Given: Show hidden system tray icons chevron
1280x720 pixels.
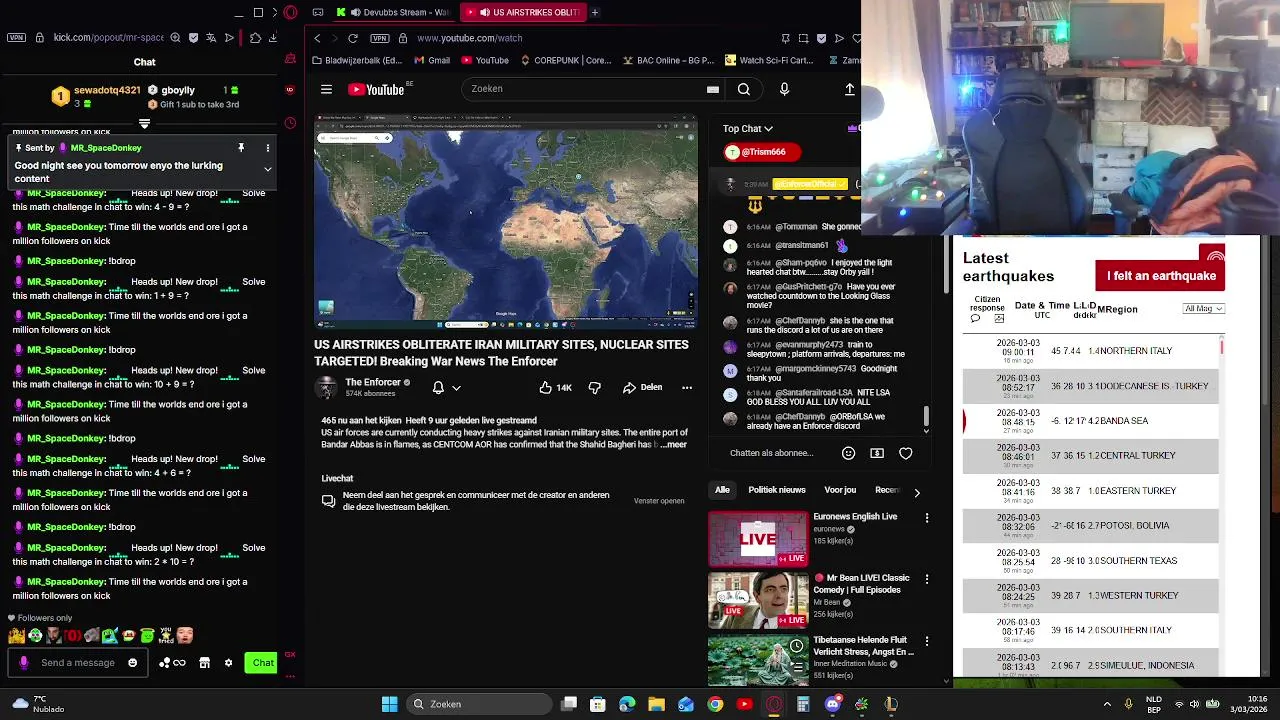Looking at the screenshot, I should point(1107,704).
